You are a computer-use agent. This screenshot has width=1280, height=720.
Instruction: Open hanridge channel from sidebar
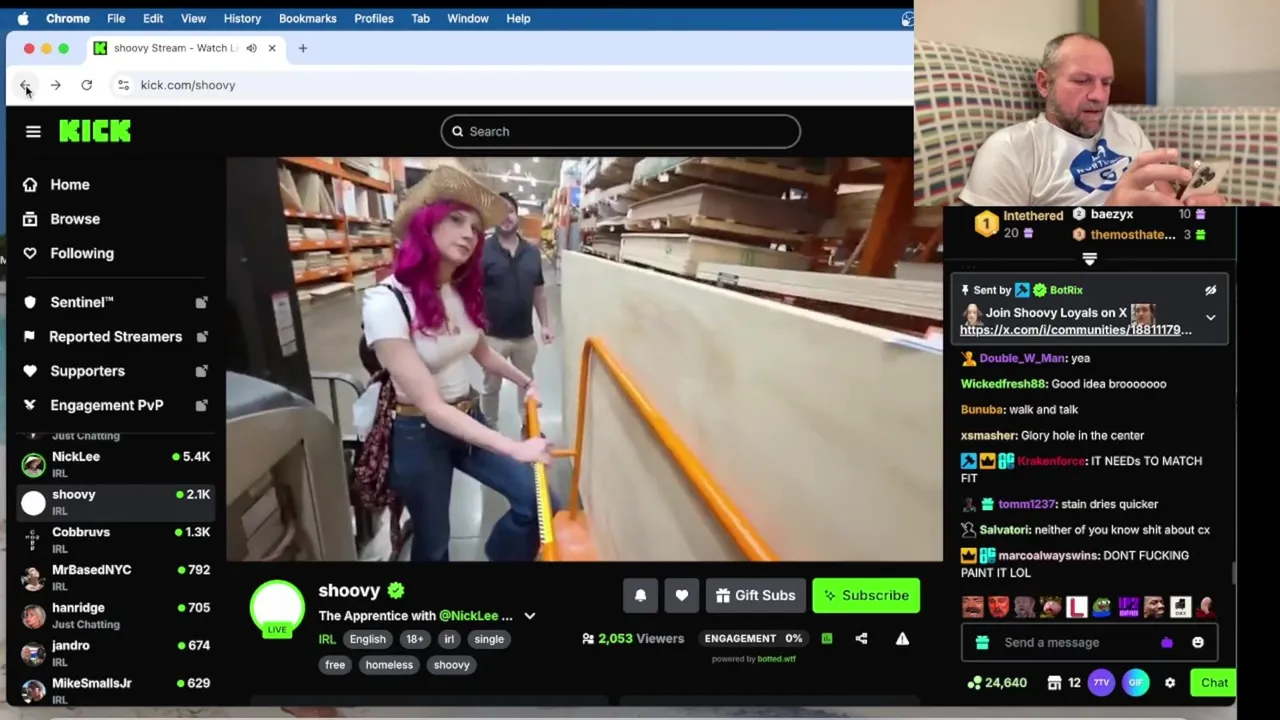pos(115,615)
